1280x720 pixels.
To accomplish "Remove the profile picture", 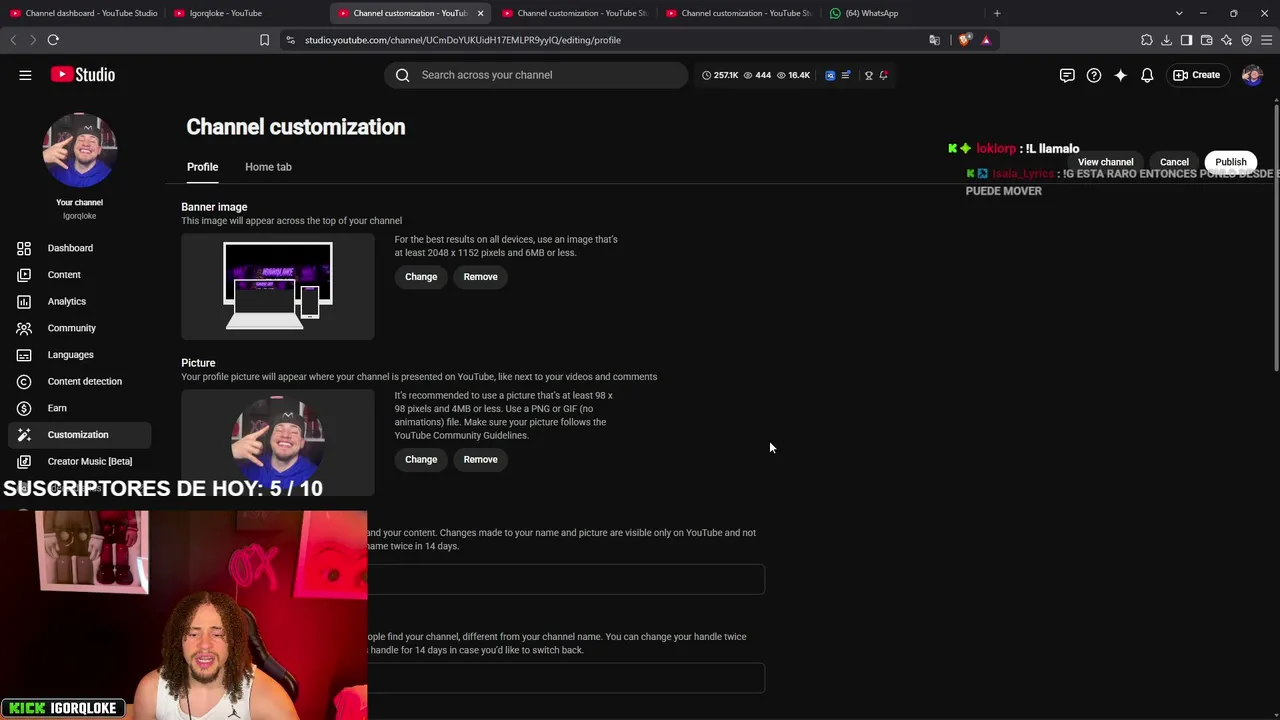I will coord(480,460).
